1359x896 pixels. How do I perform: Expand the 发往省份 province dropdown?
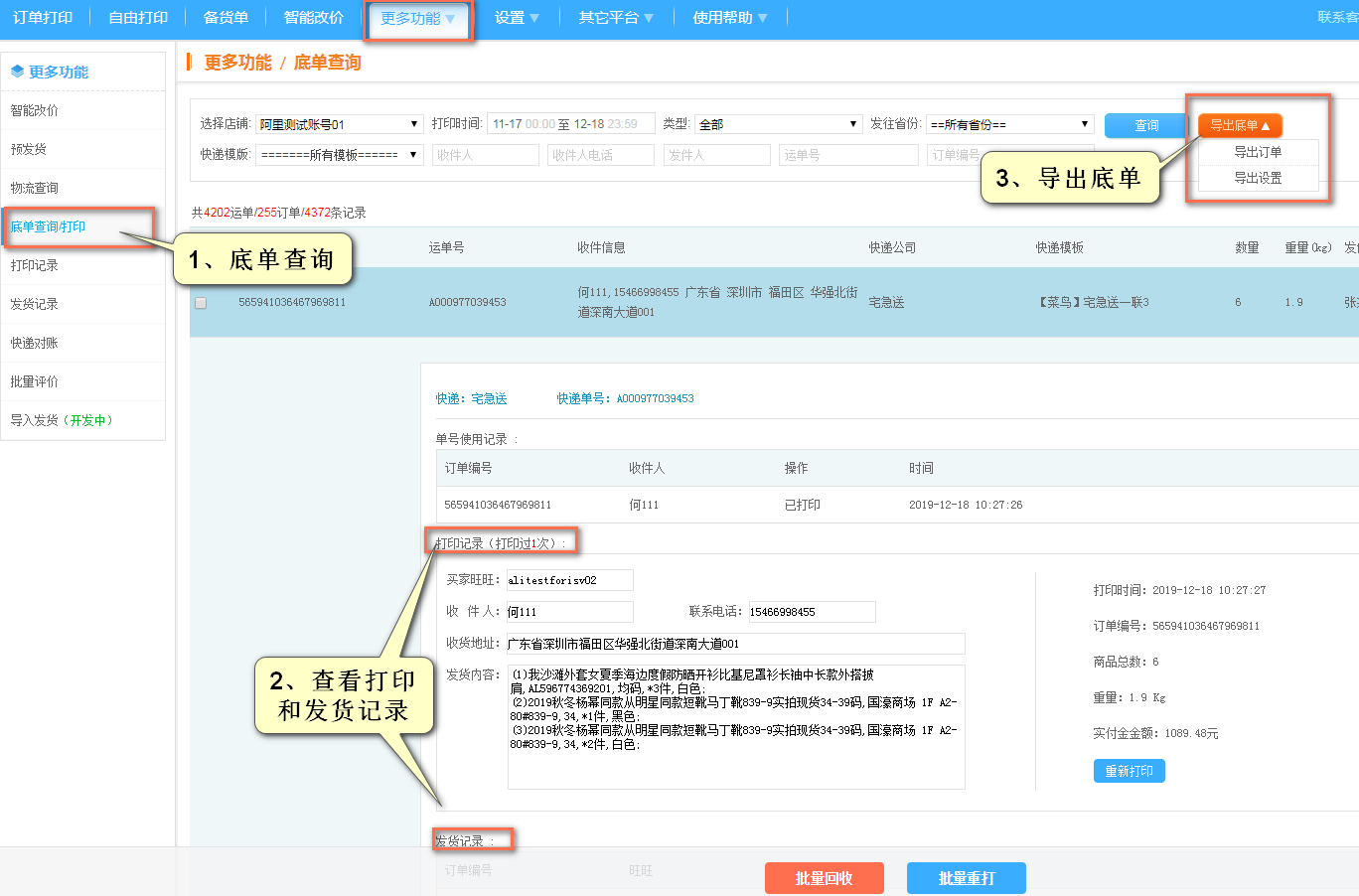click(x=1009, y=124)
